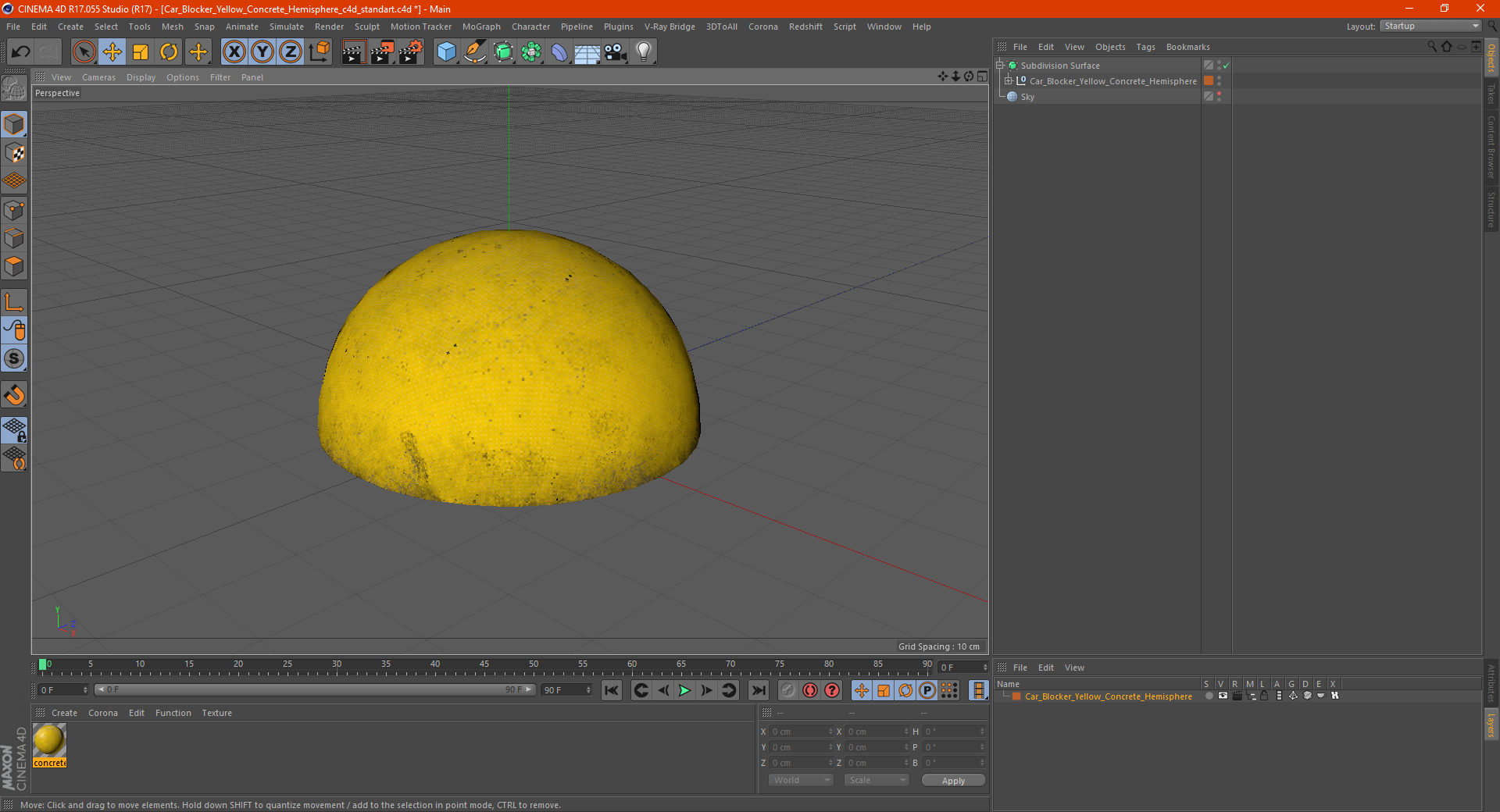Open the spline pen tool
This screenshot has width=1500, height=812.
tap(475, 52)
